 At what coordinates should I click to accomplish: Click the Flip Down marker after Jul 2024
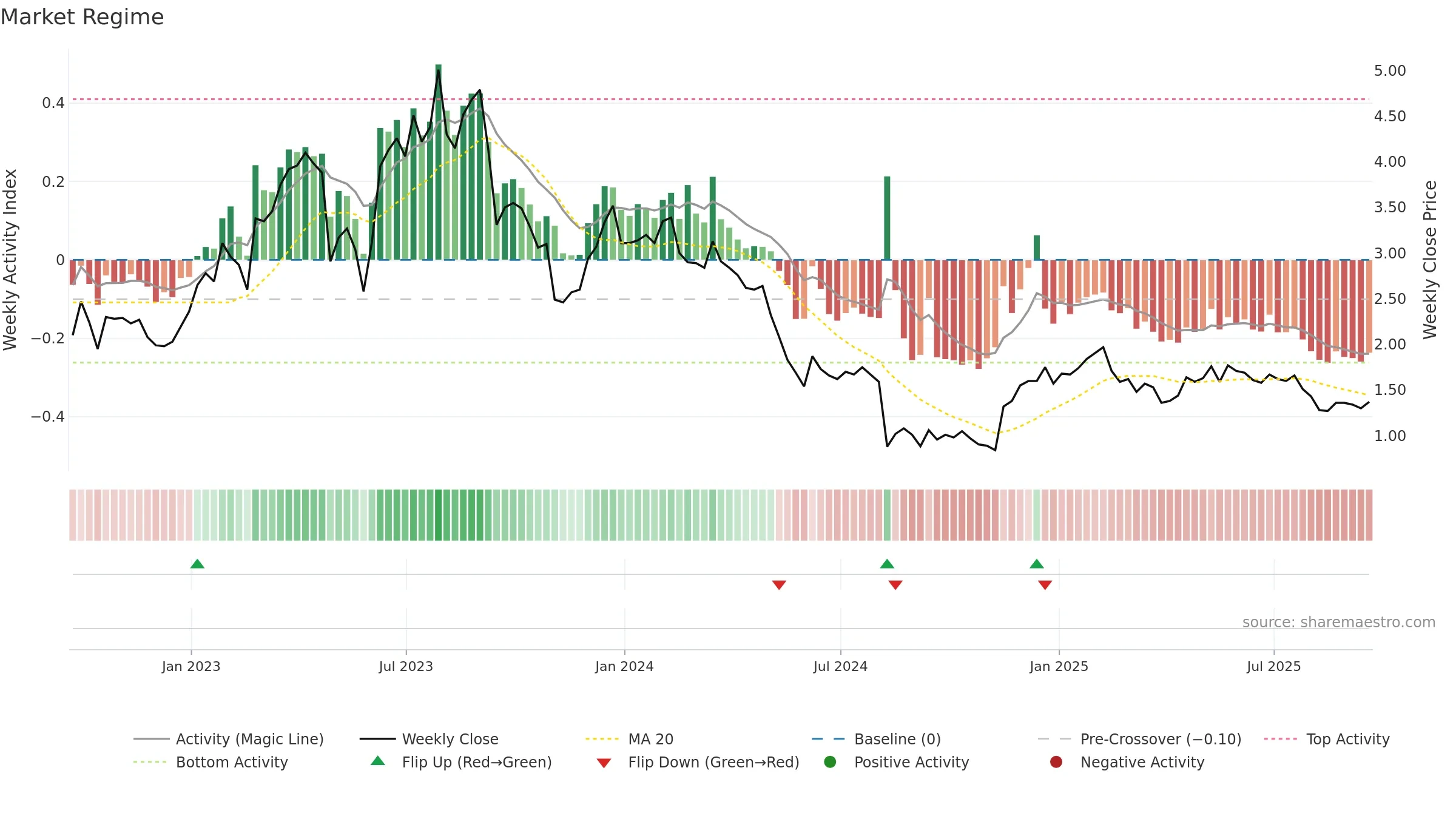[895, 585]
